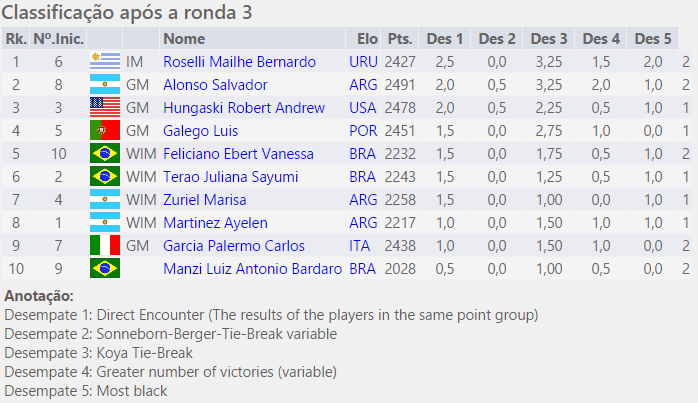Open the Alonso Salvador player link

pos(215,85)
